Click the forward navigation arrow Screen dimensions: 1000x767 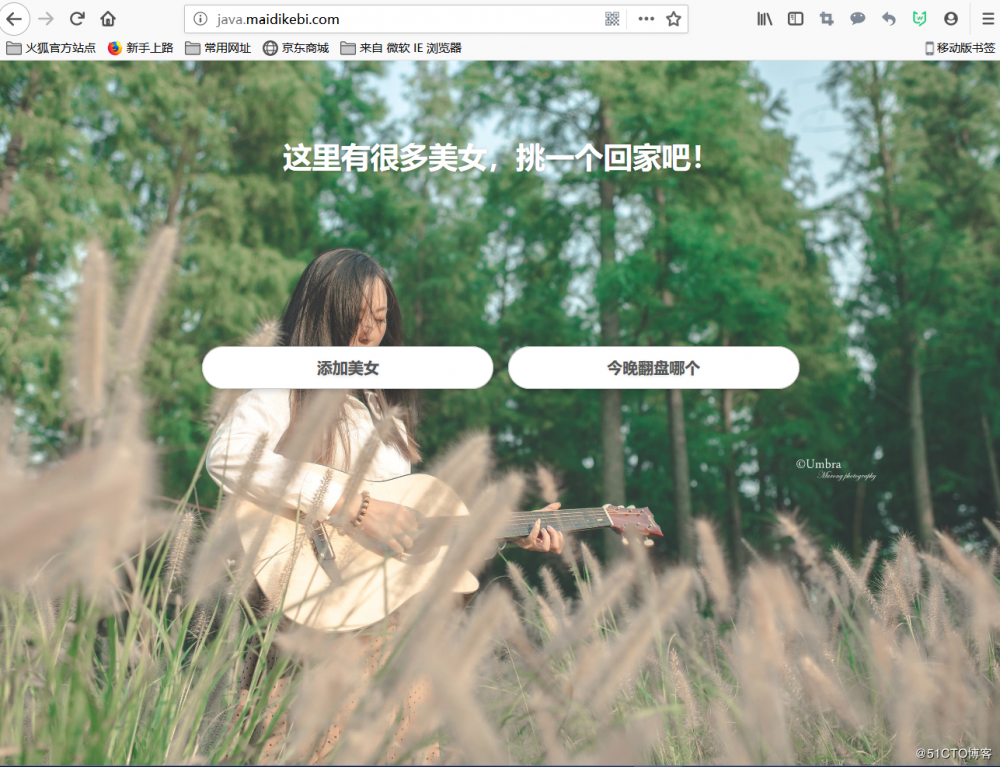pyautogui.click(x=46, y=19)
